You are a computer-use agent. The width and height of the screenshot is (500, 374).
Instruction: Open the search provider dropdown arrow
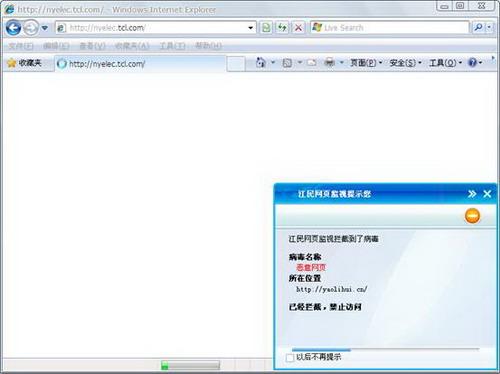(x=489, y=28)
